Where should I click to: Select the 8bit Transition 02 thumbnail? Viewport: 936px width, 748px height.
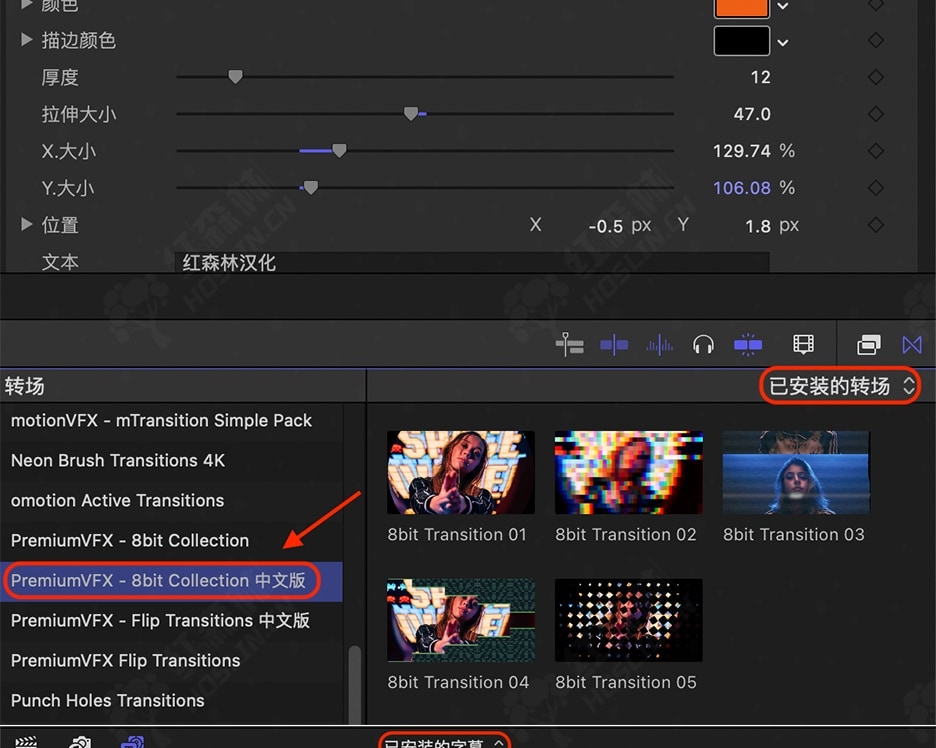click(629, 472)
